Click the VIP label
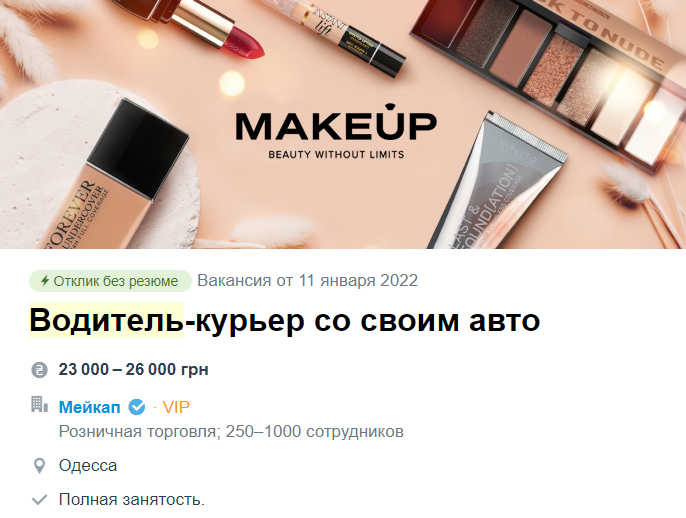 click(176, 407)
